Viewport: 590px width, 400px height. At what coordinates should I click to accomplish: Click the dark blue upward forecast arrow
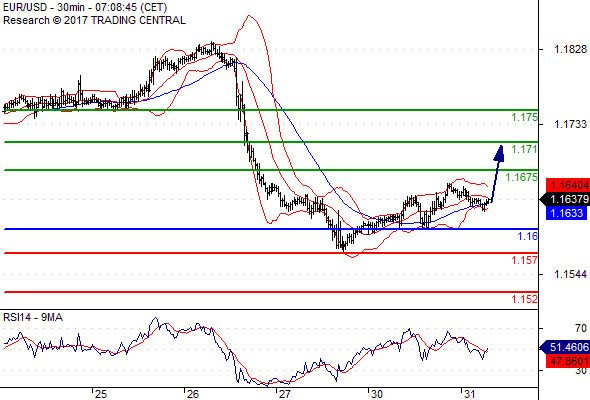tap(498, 174)
